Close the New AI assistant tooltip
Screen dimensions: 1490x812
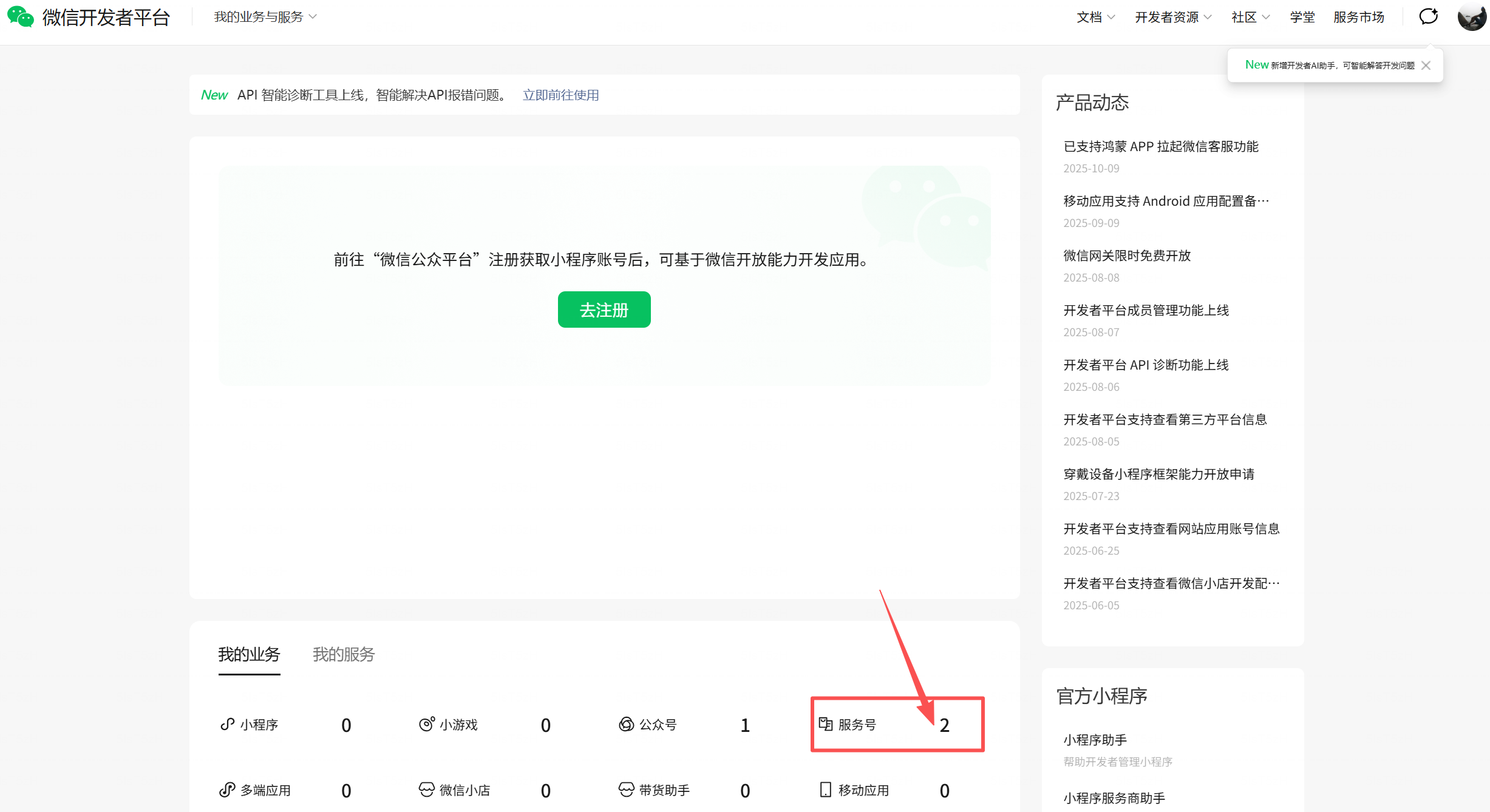tap(1426, 66)
